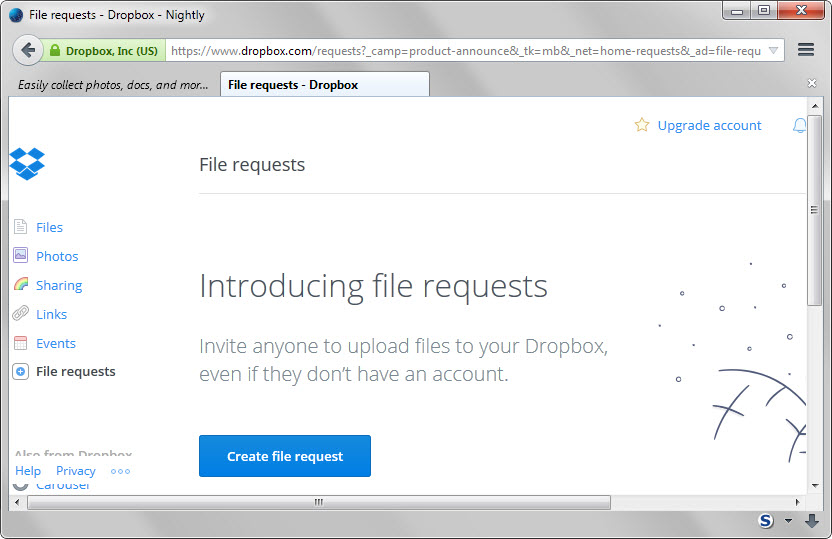Click the Upgrade account link
Image resolution: width=832 pixels, height=539 pixels.
(709, 125)
